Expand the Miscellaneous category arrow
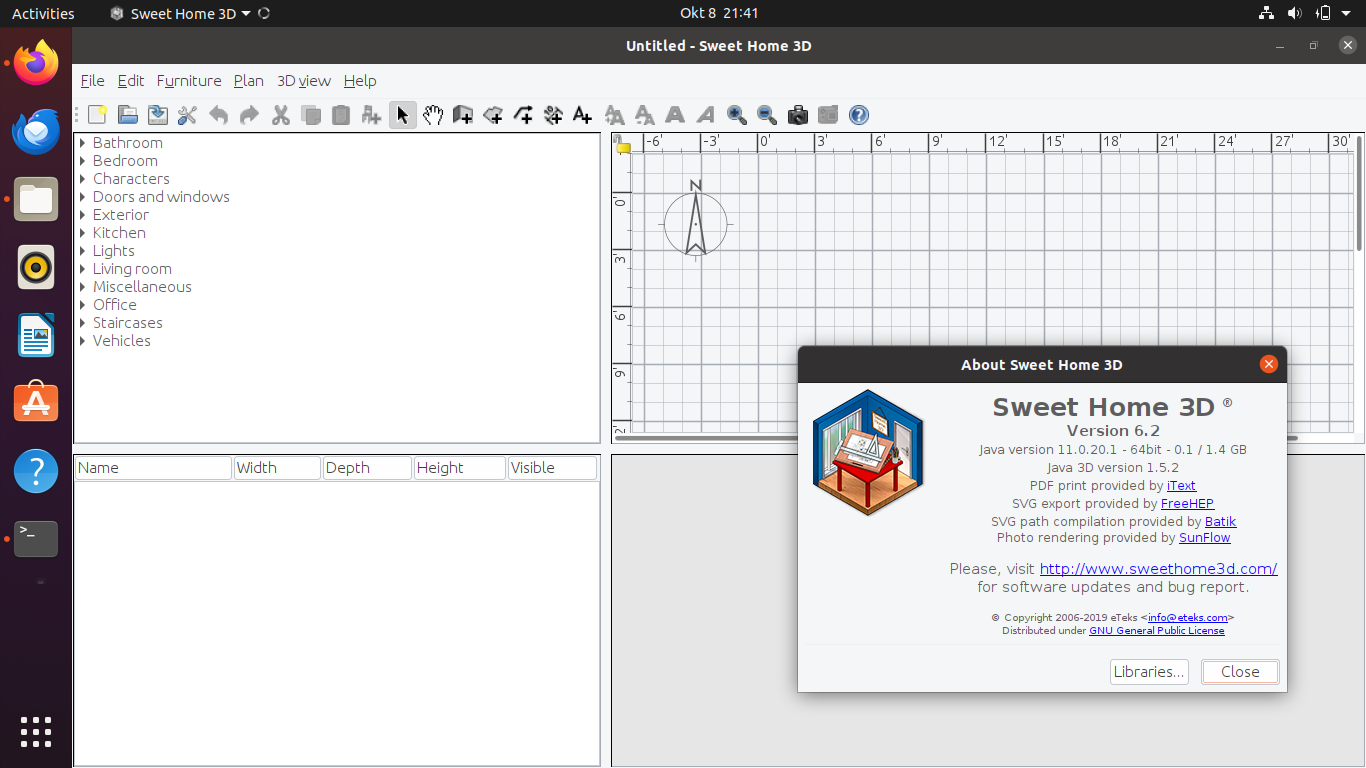This screenshot has height=768, width=1366. [x=83, y=287]
